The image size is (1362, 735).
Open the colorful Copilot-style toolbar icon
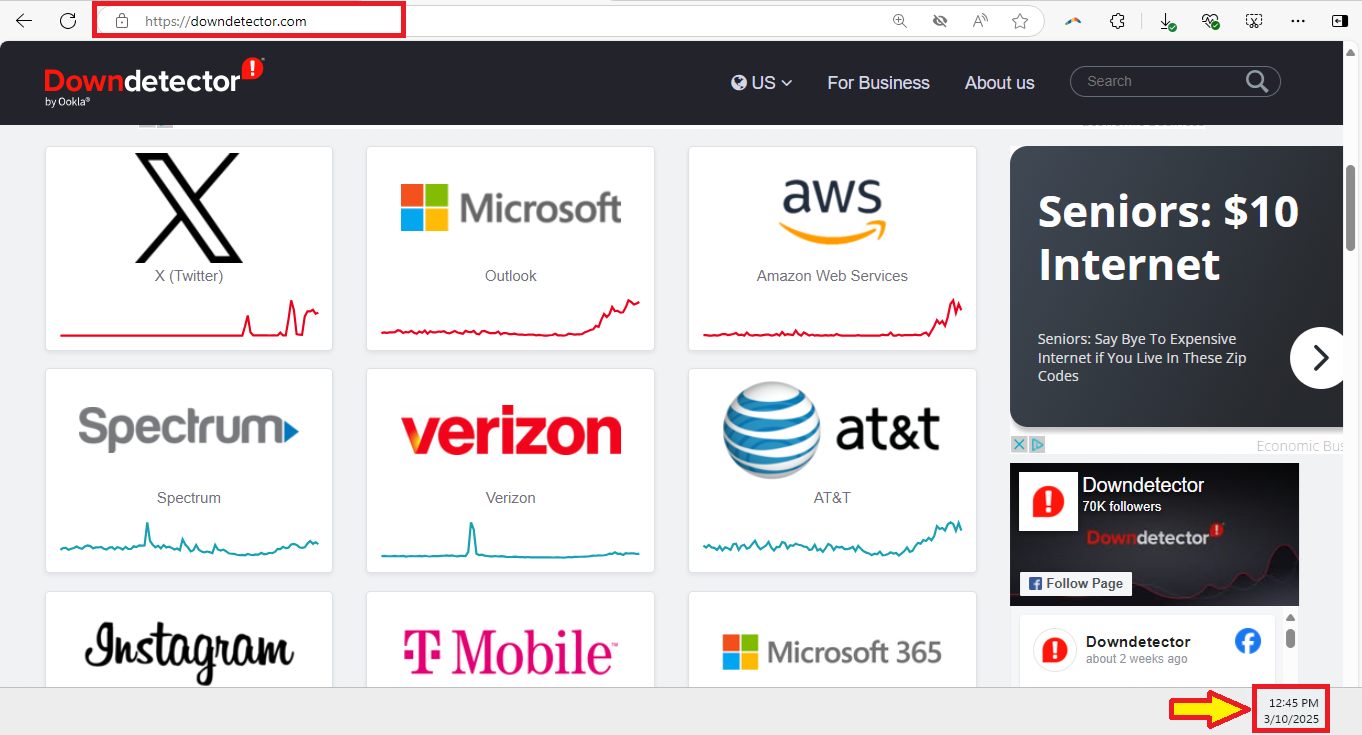pyautogui.click(x=1073, y=21)
